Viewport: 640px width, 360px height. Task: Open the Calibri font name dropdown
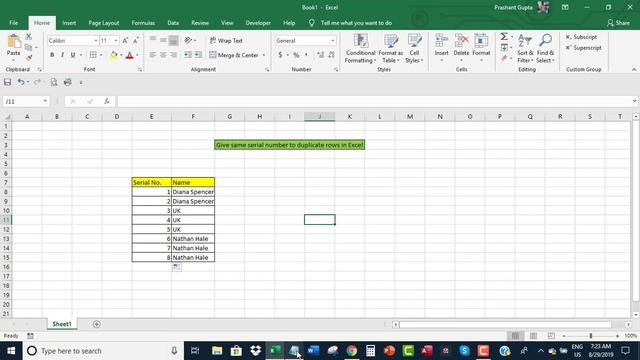[96, 40]
